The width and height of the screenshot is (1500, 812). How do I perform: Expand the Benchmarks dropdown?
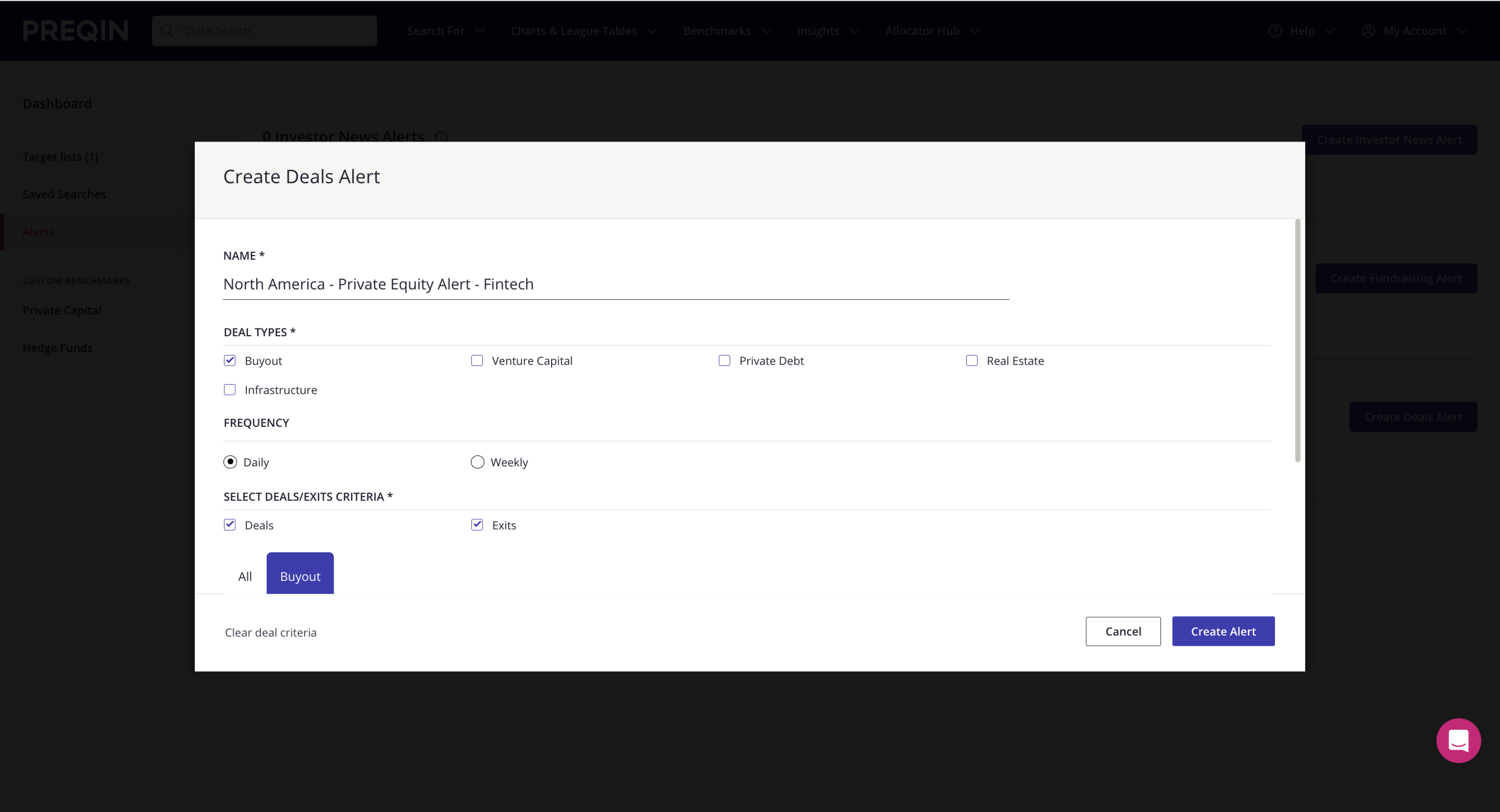(727, 31)
